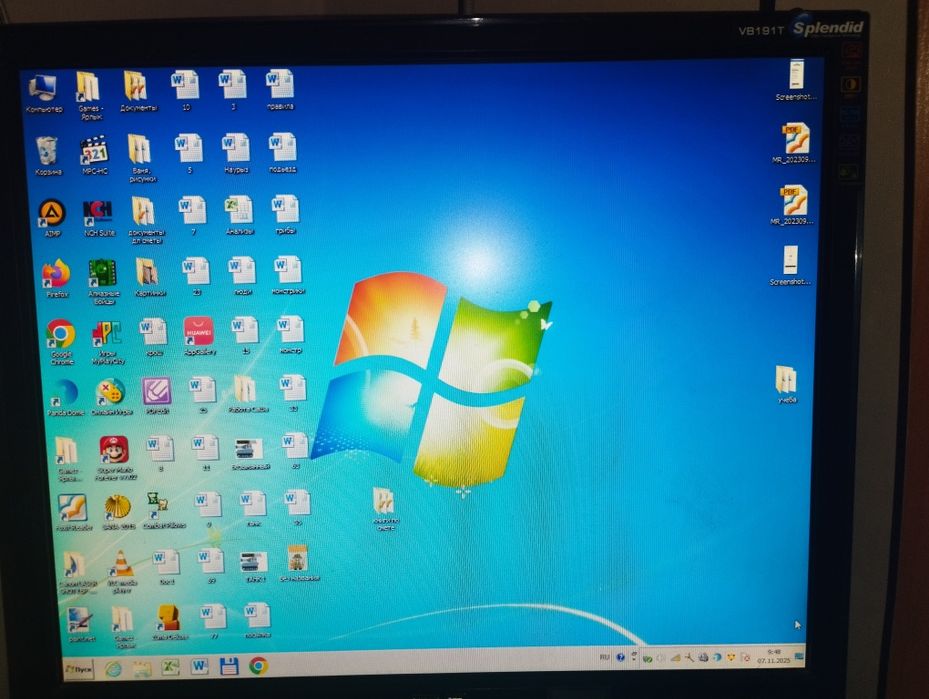
Task: Click the Пуск start button
Action: click(79, 669)
